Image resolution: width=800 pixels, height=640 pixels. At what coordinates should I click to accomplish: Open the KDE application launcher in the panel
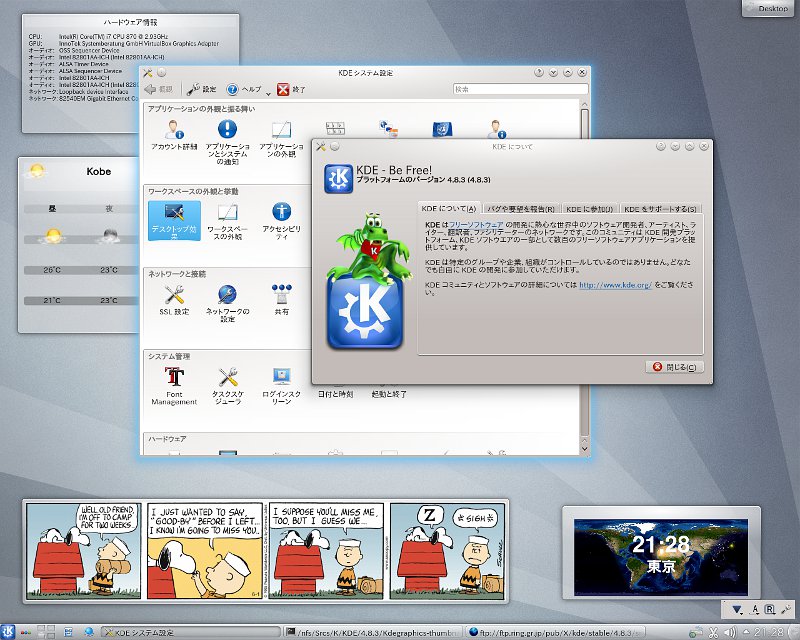7,632
